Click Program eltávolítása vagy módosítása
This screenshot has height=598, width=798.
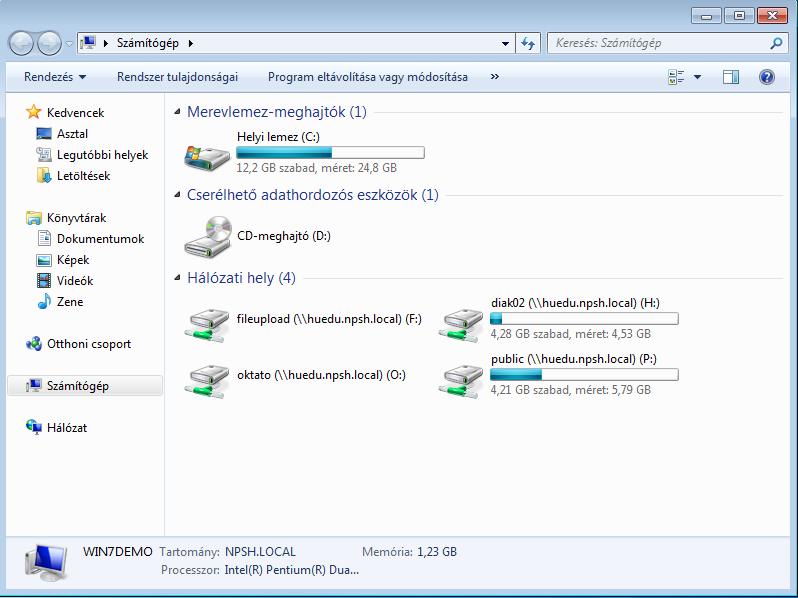(367, 77)
